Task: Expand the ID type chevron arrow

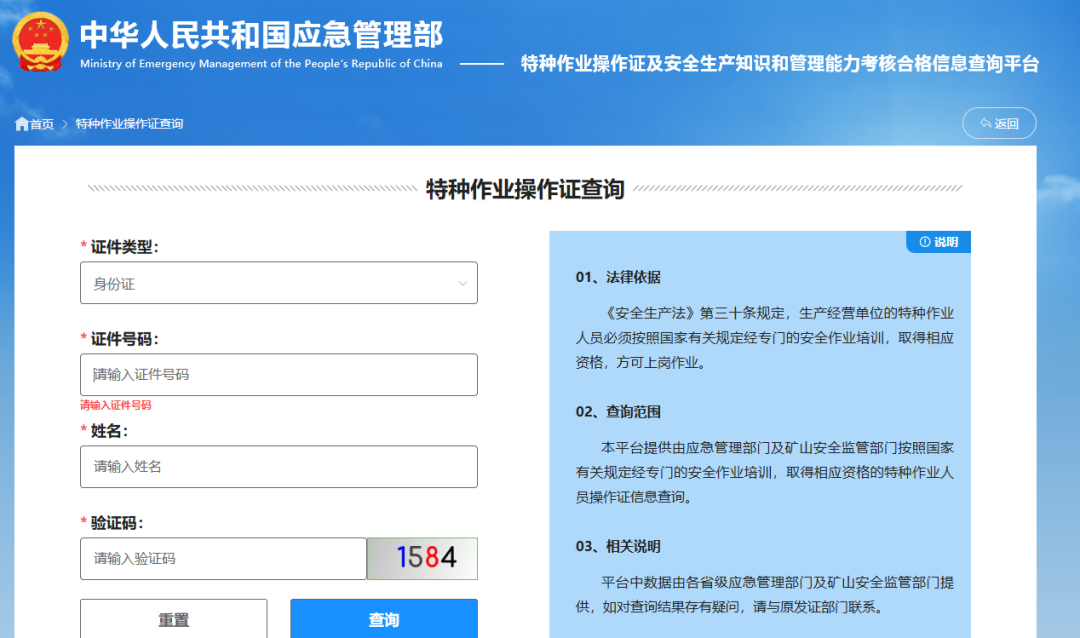Action: [462, 284]
